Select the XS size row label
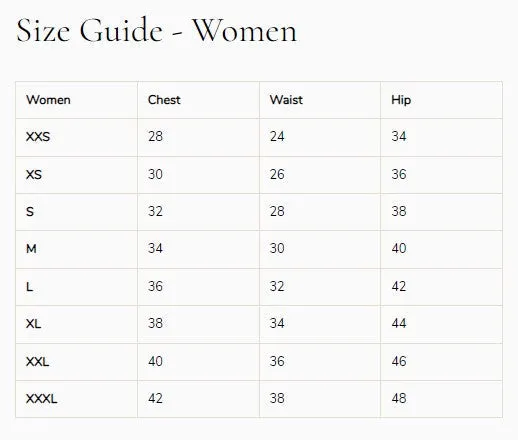518x440 pixels. click(34, 174)
